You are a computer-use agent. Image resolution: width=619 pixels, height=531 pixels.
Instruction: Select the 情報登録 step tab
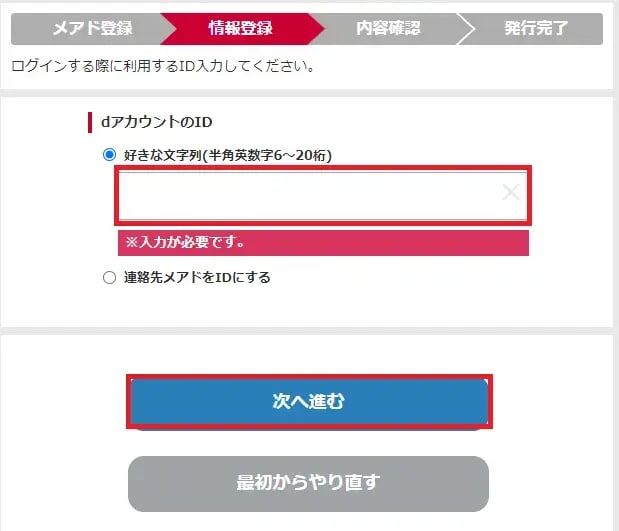(x=240, y=28)
